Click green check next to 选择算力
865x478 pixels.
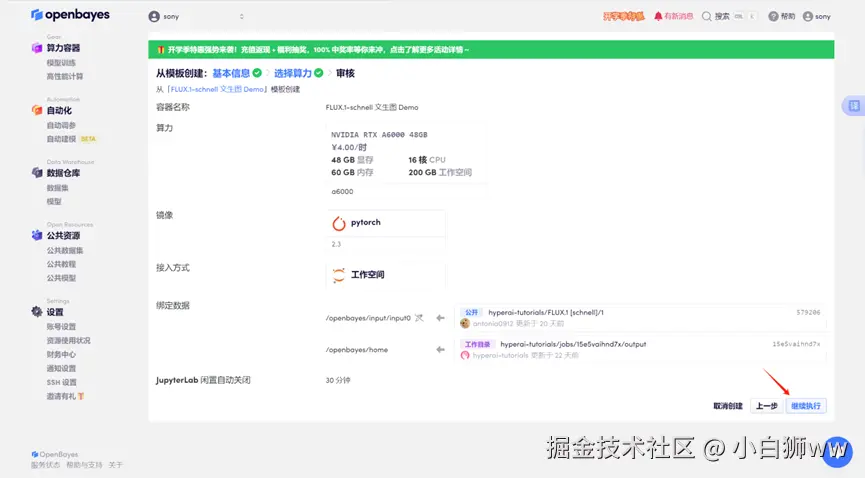coord(319,73)
